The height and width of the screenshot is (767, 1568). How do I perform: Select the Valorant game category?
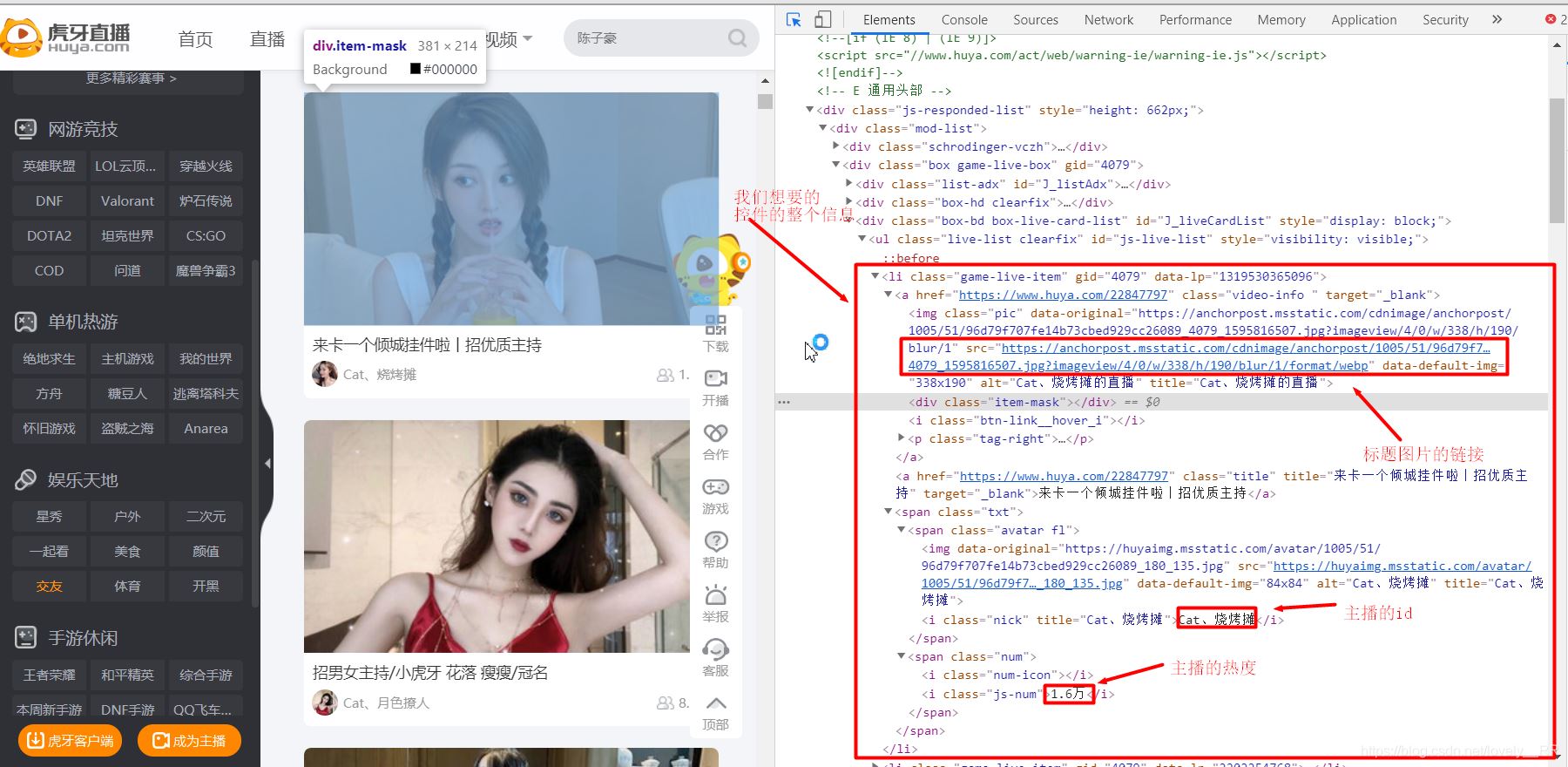pyautogui.click(x=127, y=200)
